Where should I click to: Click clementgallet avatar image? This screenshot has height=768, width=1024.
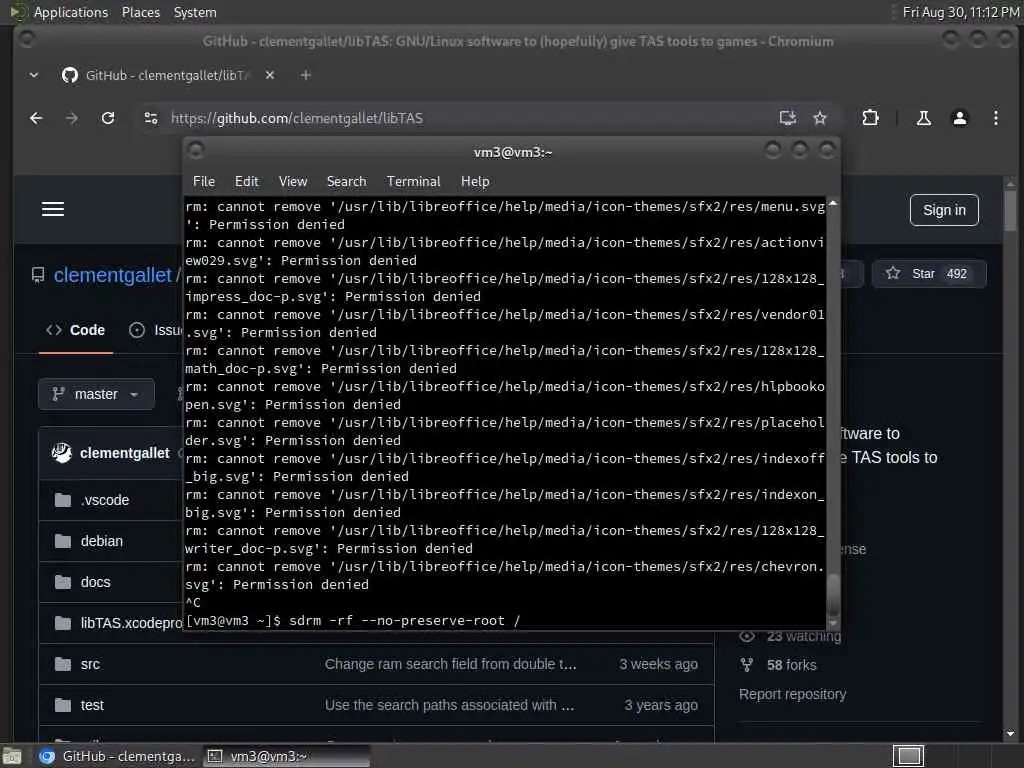click(61, 453)
